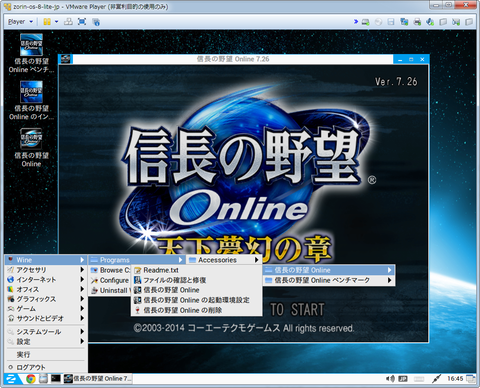
Task: Choose 信長の野望 Online の起動環境設定
Action: coord(196,300)
